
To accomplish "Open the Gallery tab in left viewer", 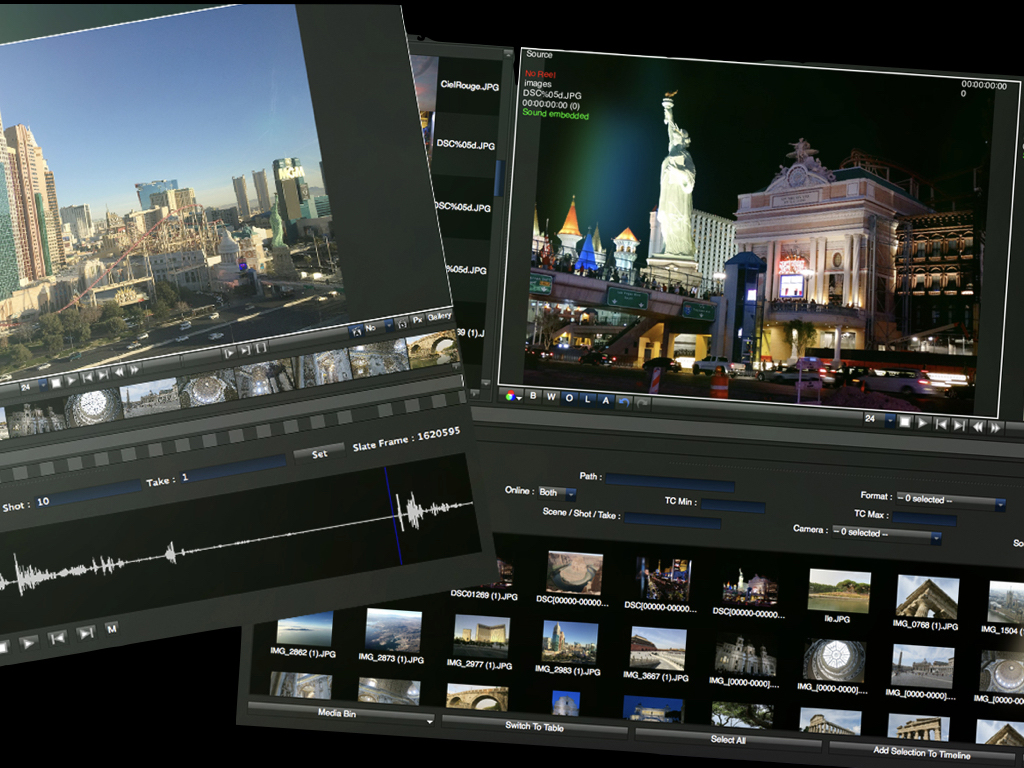I will 438,316.
